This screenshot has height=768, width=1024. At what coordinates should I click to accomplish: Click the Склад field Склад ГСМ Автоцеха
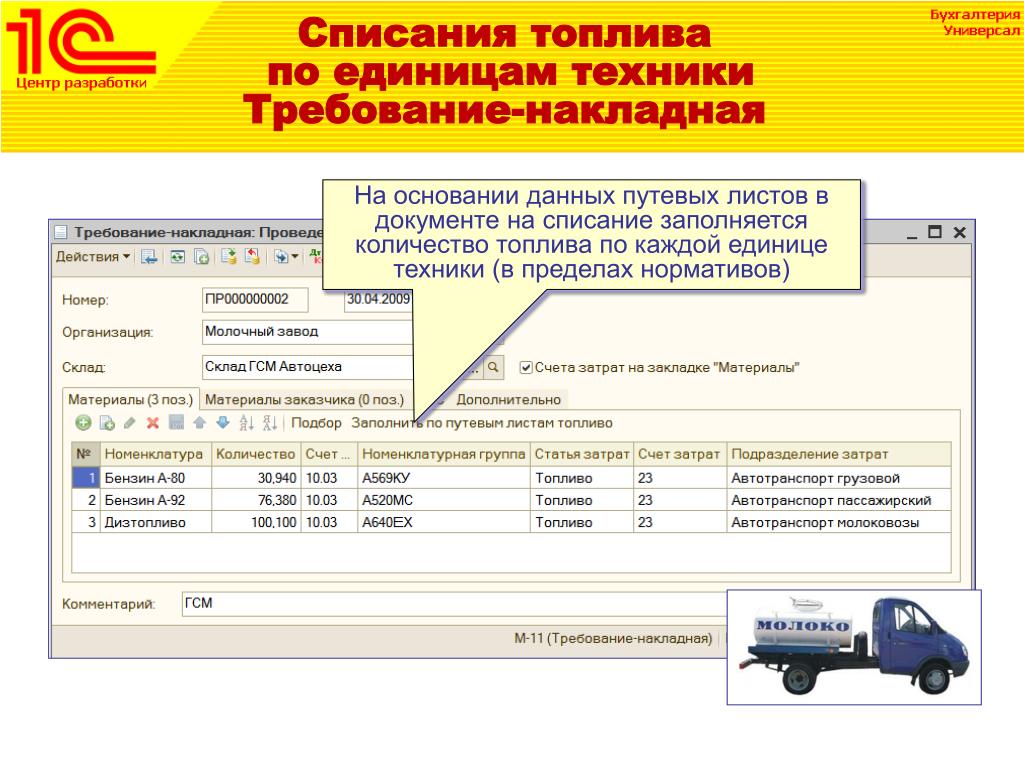pyautogui.click(x=307, y=367)
